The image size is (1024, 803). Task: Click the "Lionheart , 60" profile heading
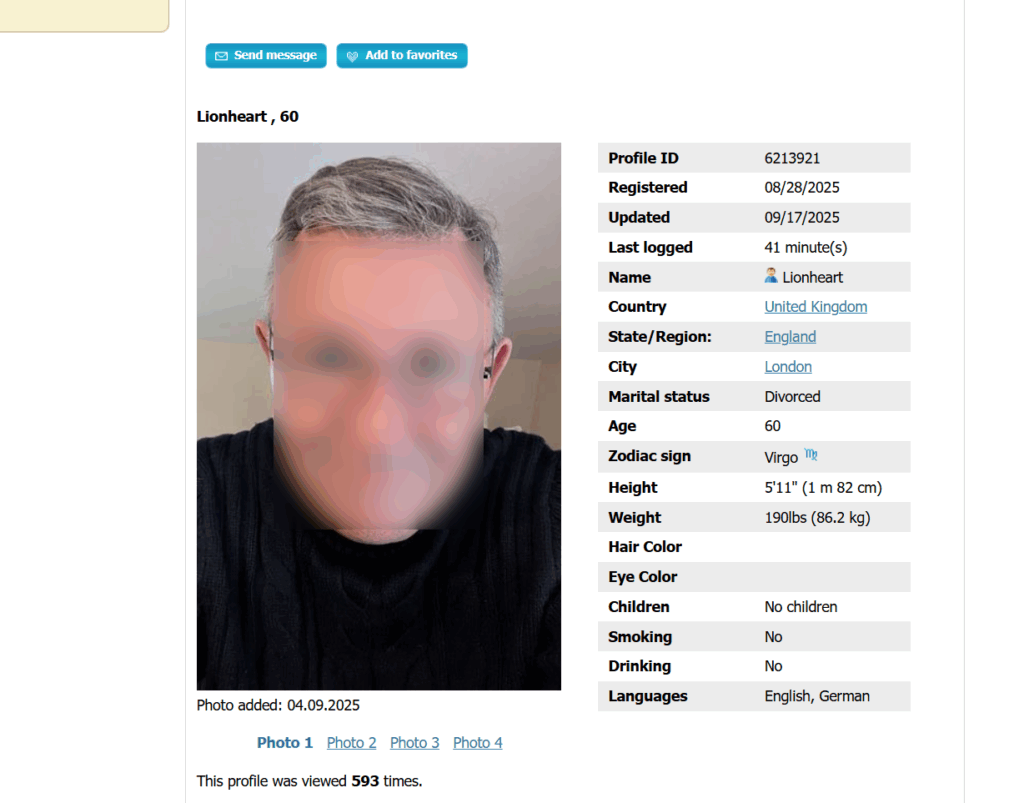247,116
